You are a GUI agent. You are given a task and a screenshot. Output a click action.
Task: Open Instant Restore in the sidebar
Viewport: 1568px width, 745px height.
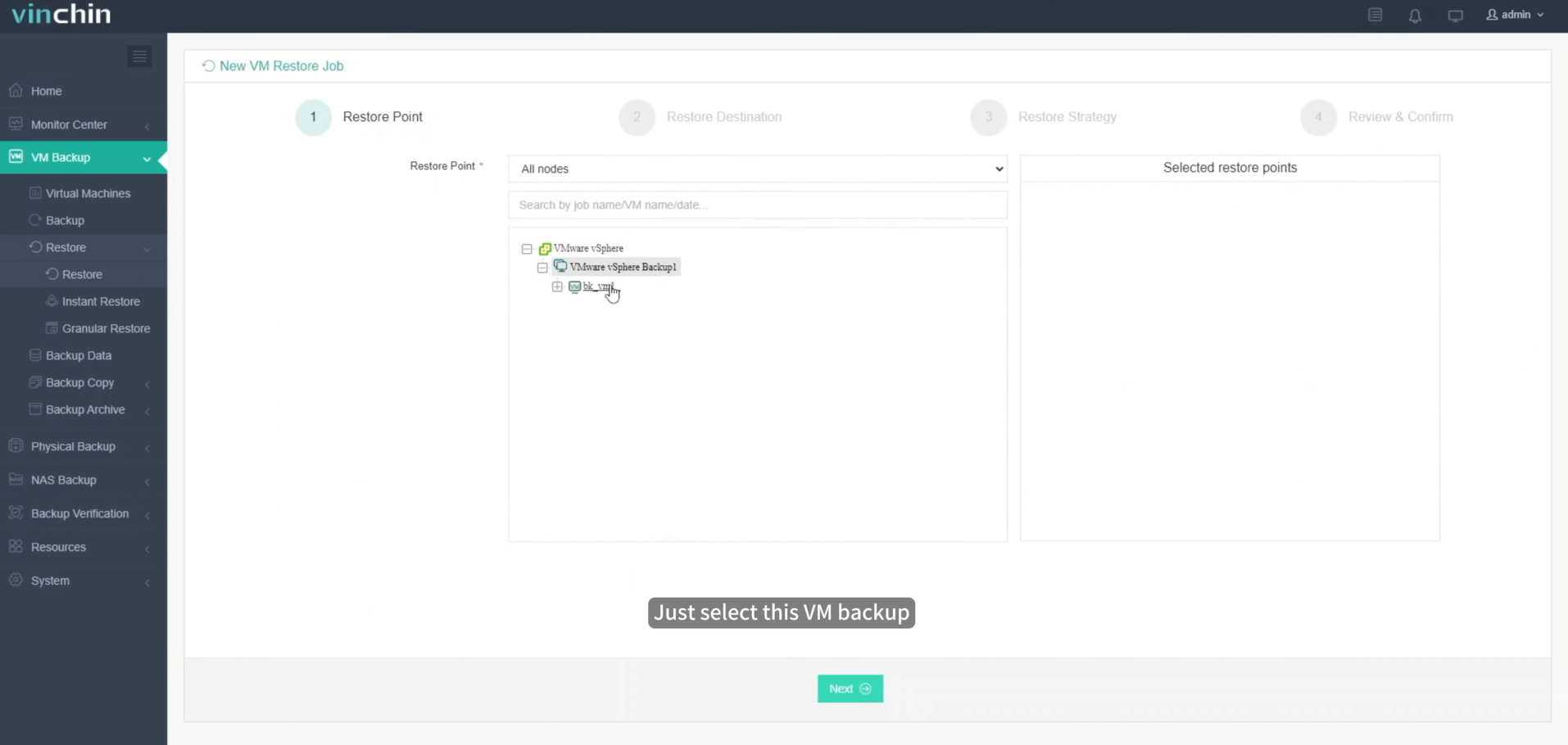pos(101,301)
